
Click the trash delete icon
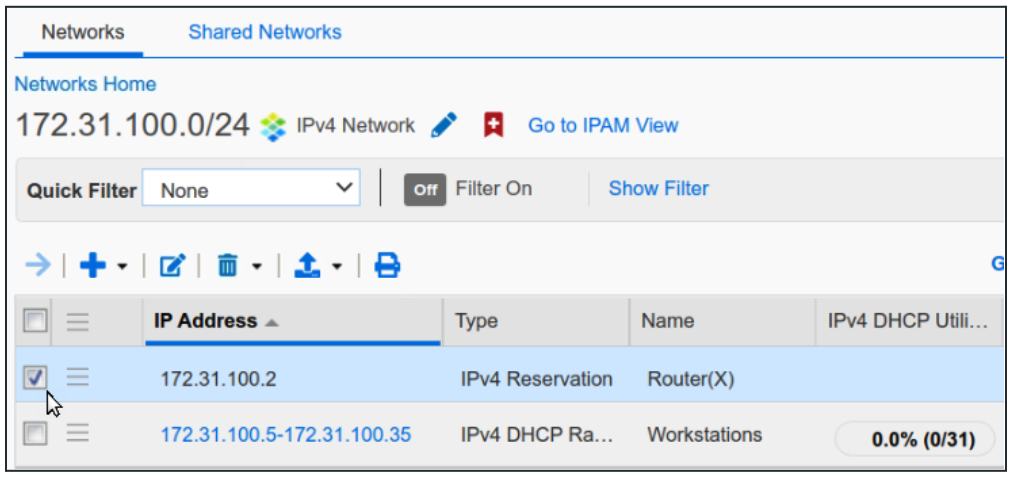point(228,266)
